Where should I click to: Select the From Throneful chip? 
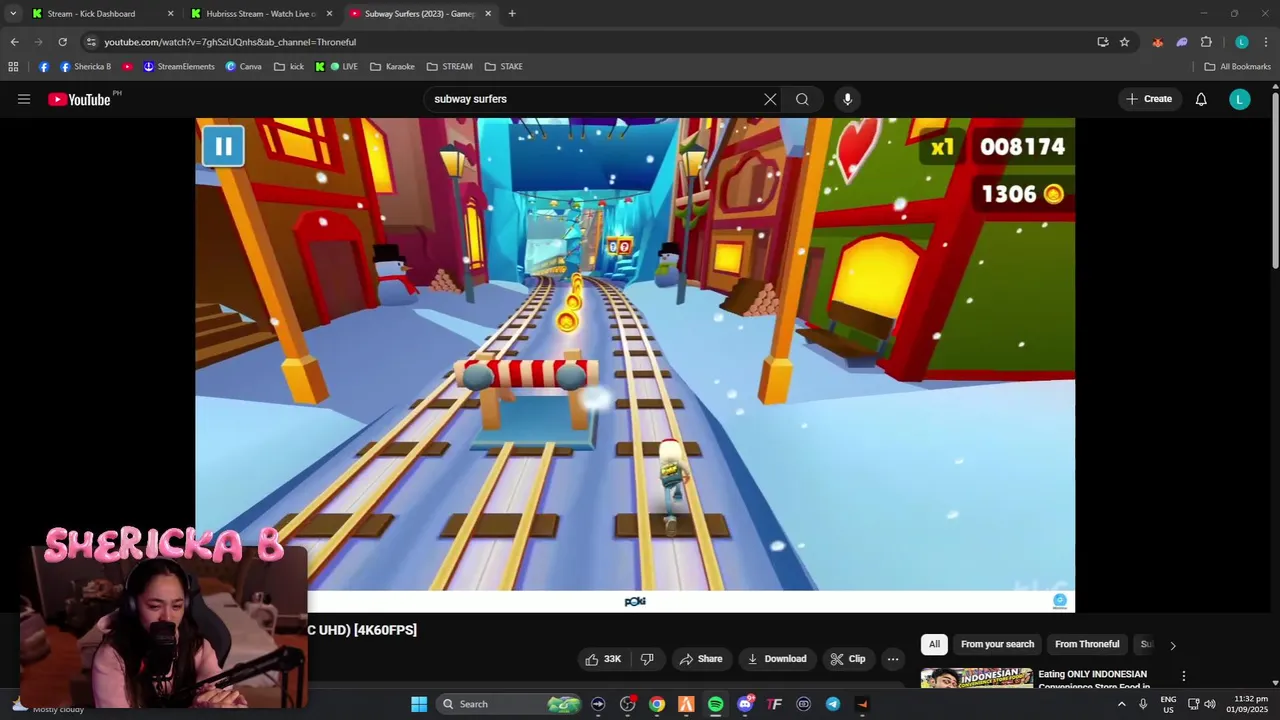coord(1087,644)
